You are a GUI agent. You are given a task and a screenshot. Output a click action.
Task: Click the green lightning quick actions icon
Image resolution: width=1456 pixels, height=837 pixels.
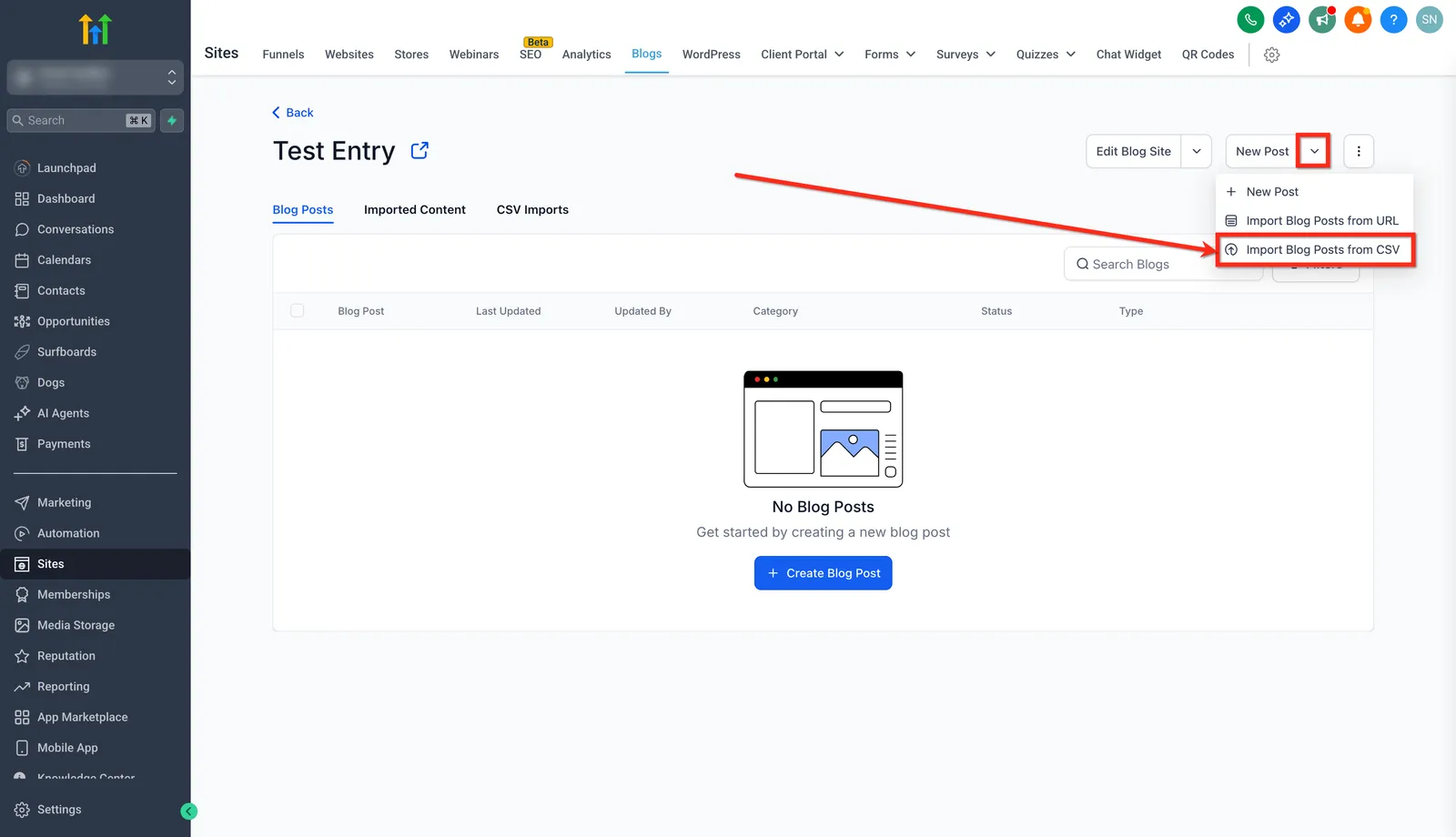click(x=172, y=120)
